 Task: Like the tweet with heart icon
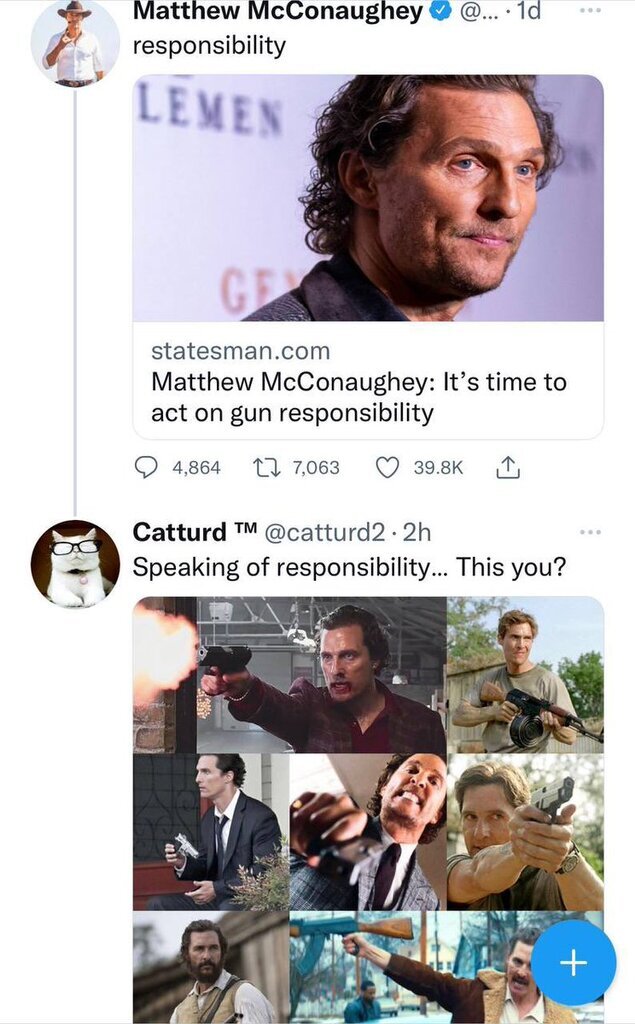[387, 467]
